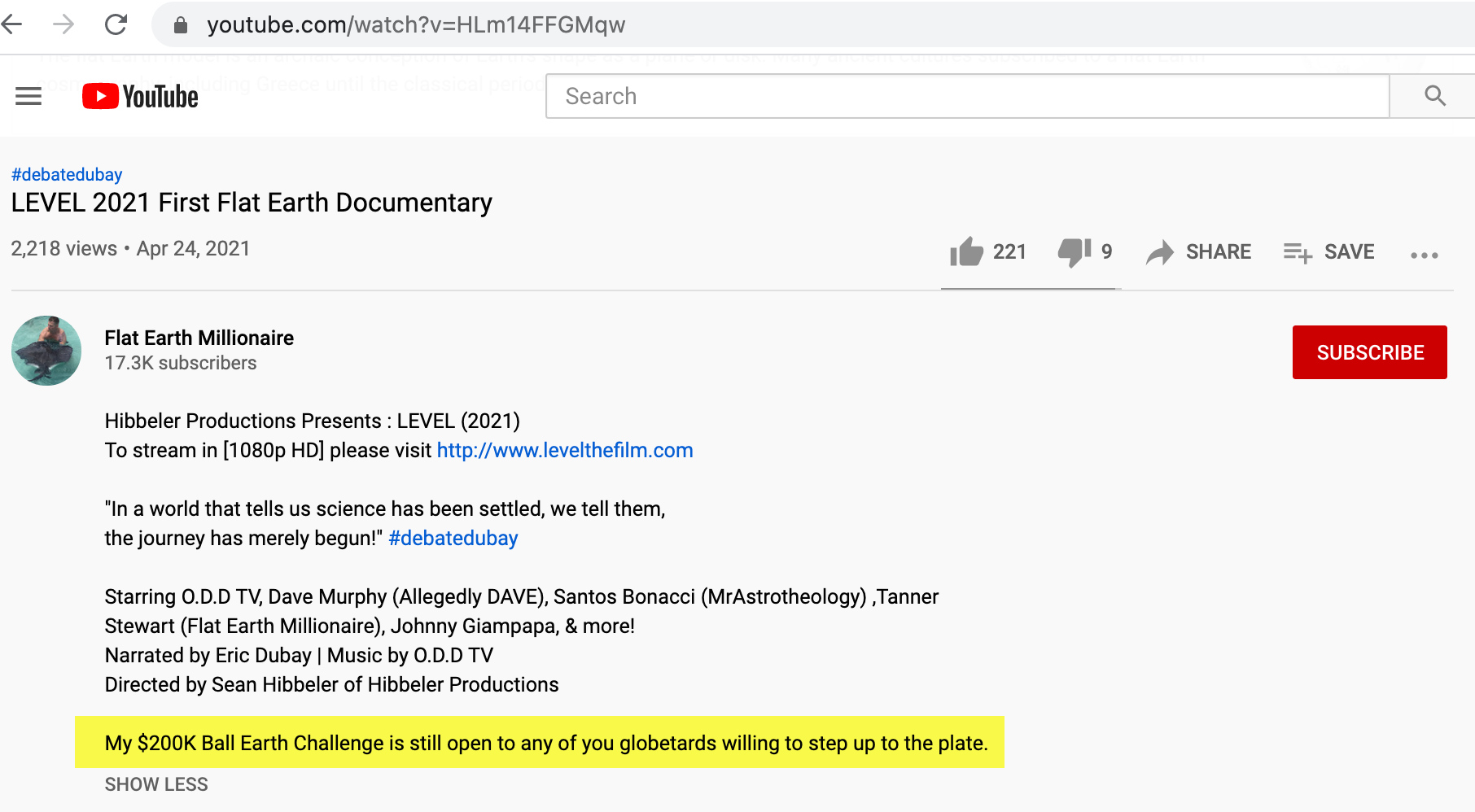The width and height of the screenshot is (1475, 812).
Task: Click the like/dislike ratio bar
Action: coord(1031,288)
